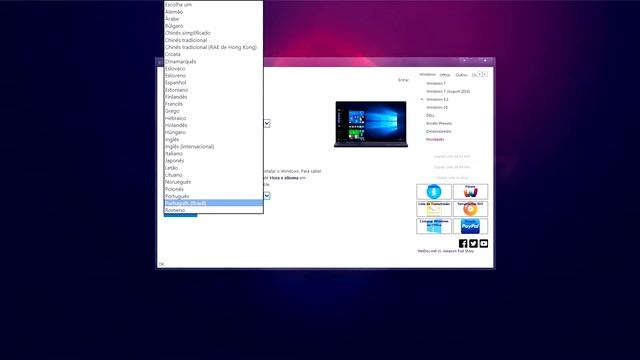Select Italiano from the list

pos(213,153)
